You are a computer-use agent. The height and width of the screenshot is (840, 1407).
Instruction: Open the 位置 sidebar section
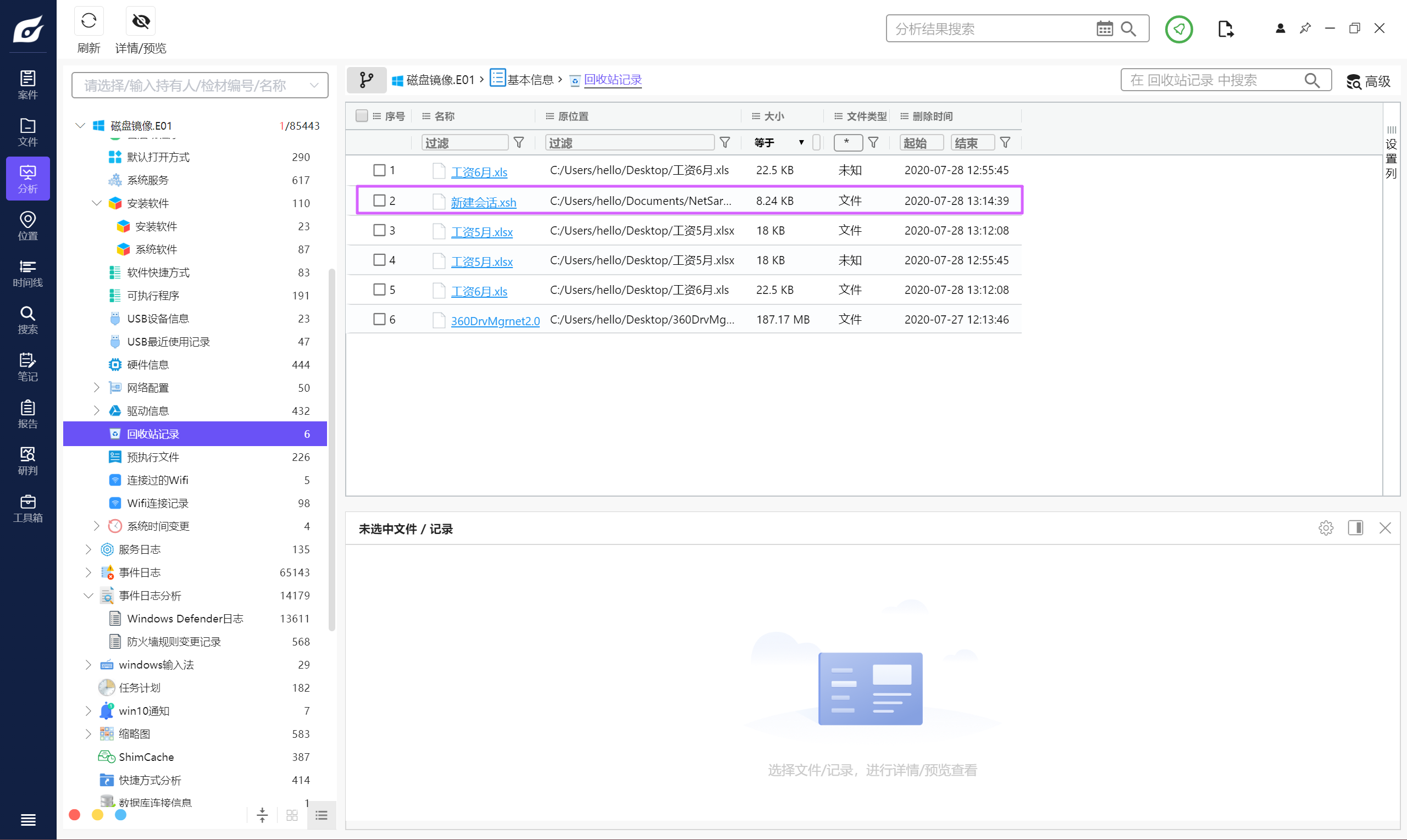pos(27,226)
